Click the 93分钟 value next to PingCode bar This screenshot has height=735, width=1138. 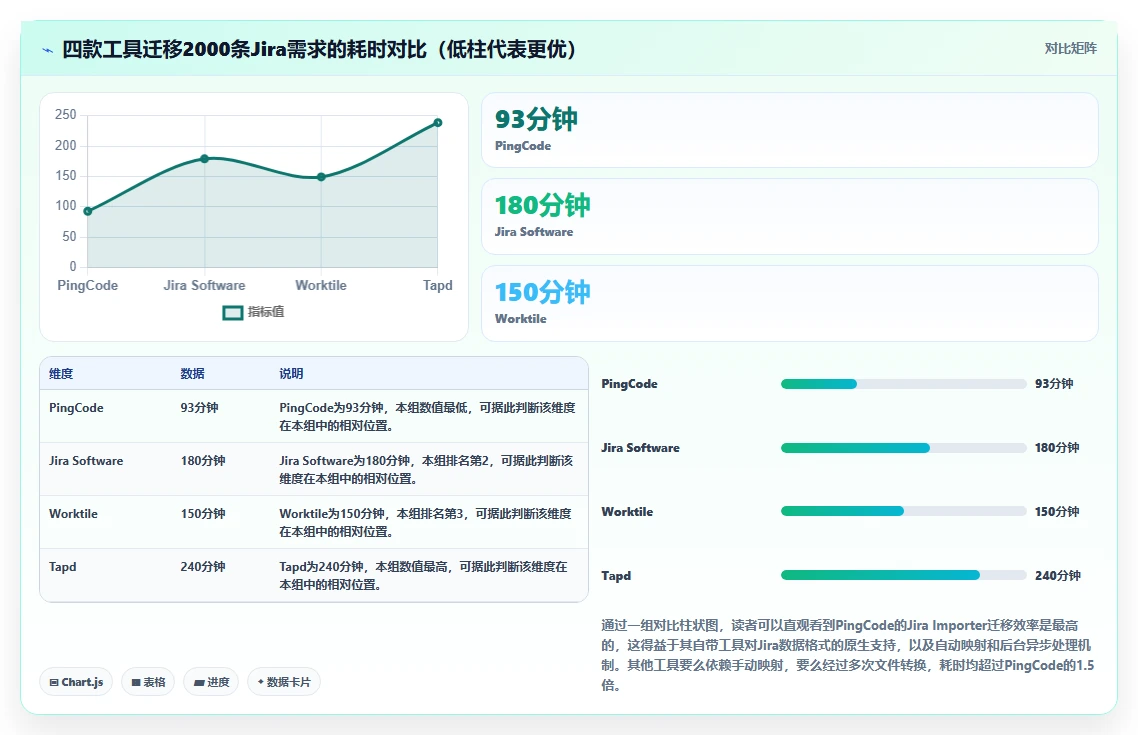[x=1054, y=384]
